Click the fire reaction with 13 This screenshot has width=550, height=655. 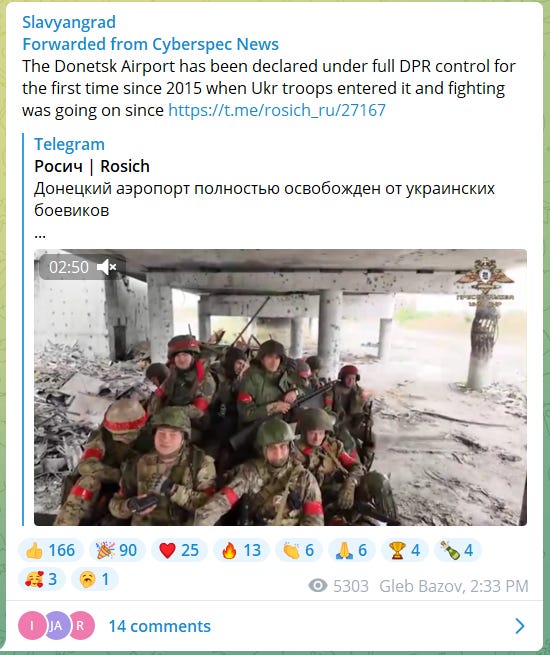point(241,550)
